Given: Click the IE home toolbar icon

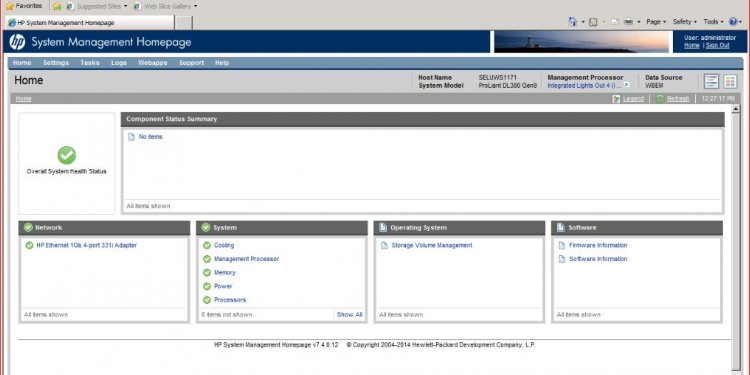Looking at the screenshot, I should [572, 22].
